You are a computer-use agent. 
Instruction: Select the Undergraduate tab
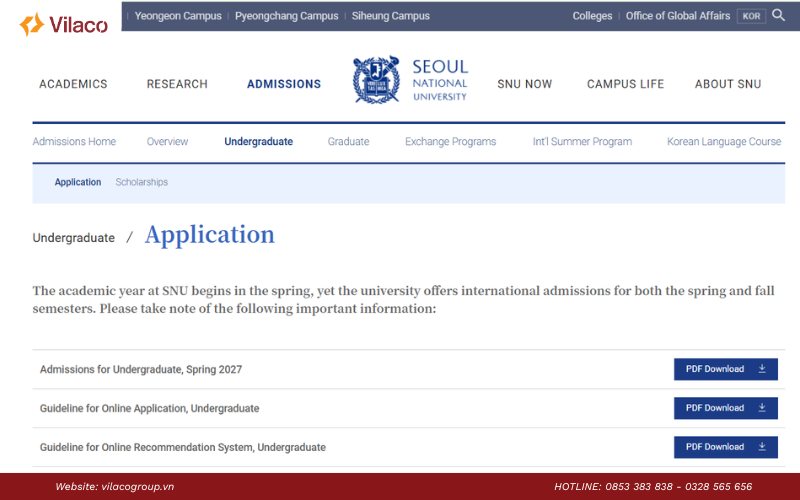[258, 141]
